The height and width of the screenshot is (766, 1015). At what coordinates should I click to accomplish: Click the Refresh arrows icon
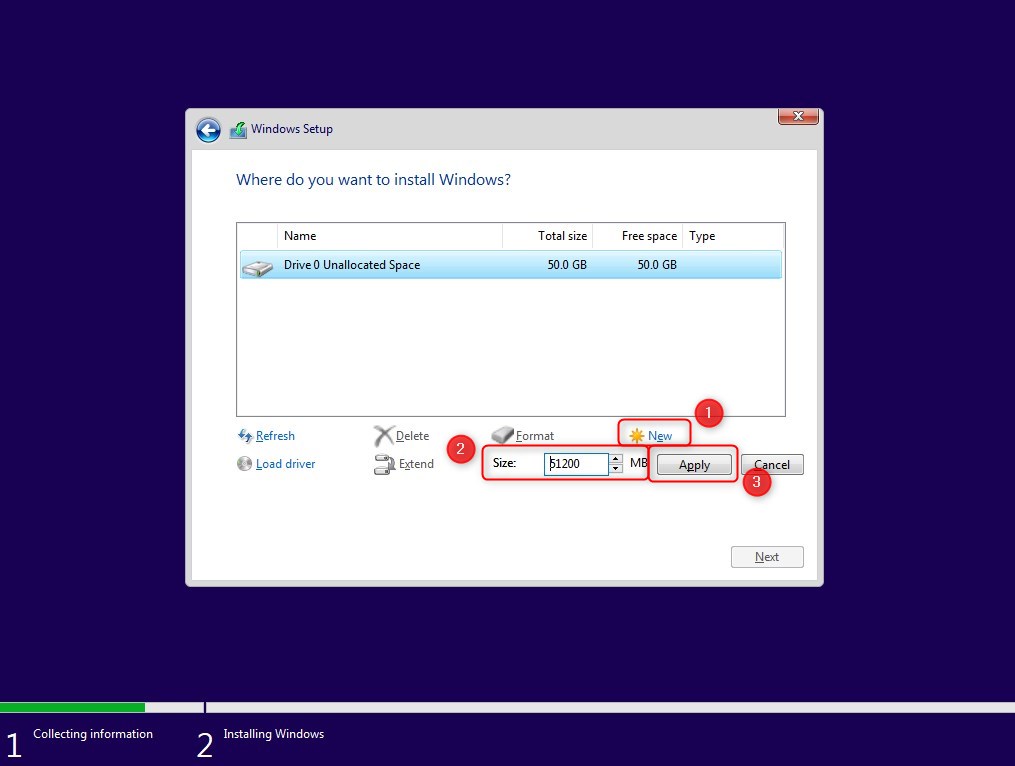(245, 436)
